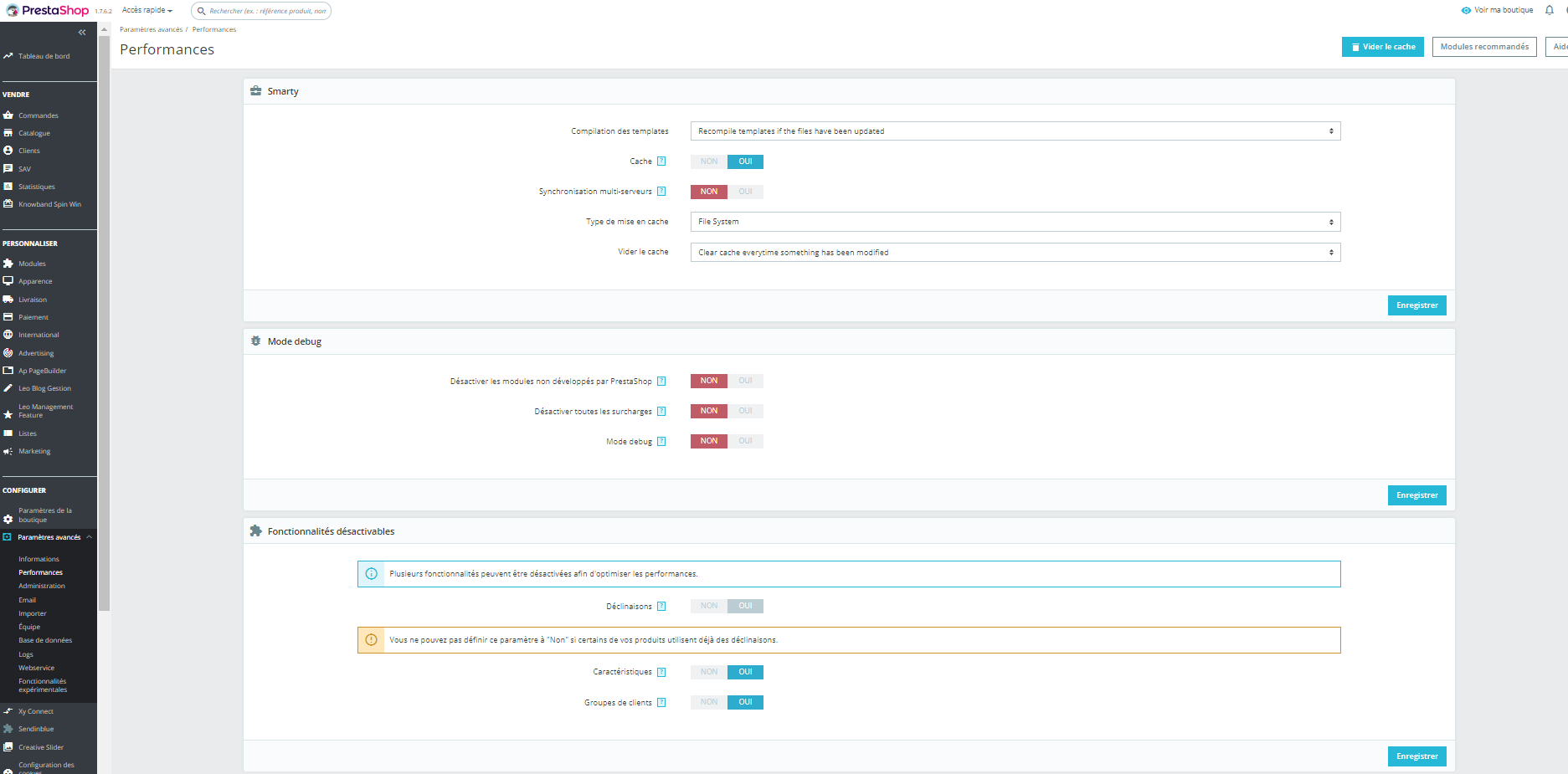Set Désactiver toutes les surcharges to OUI

coord(745,411)
